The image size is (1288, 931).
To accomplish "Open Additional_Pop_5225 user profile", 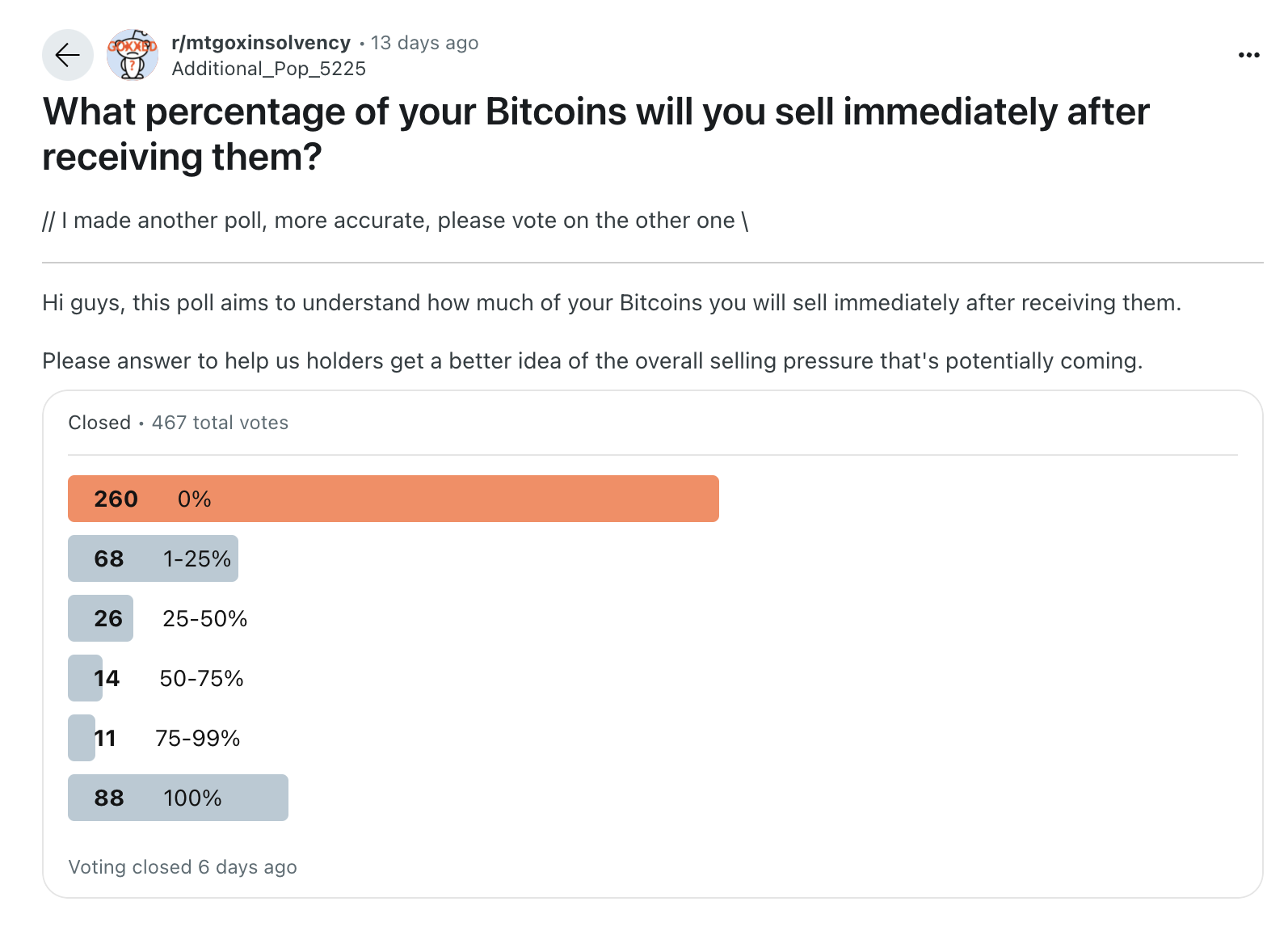I will 269,69.
